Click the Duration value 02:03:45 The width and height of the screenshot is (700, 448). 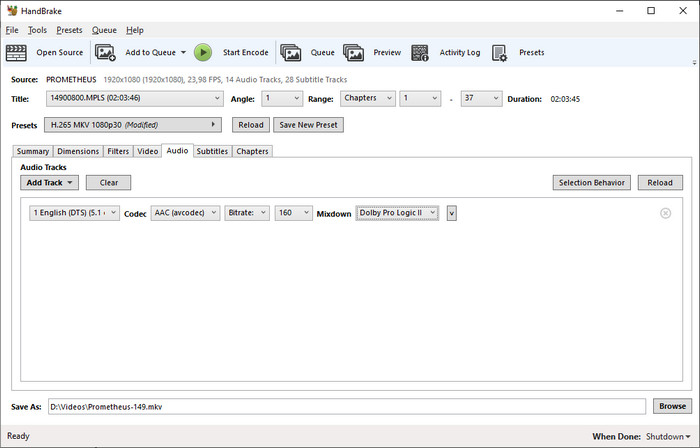[x=565, y=99]
